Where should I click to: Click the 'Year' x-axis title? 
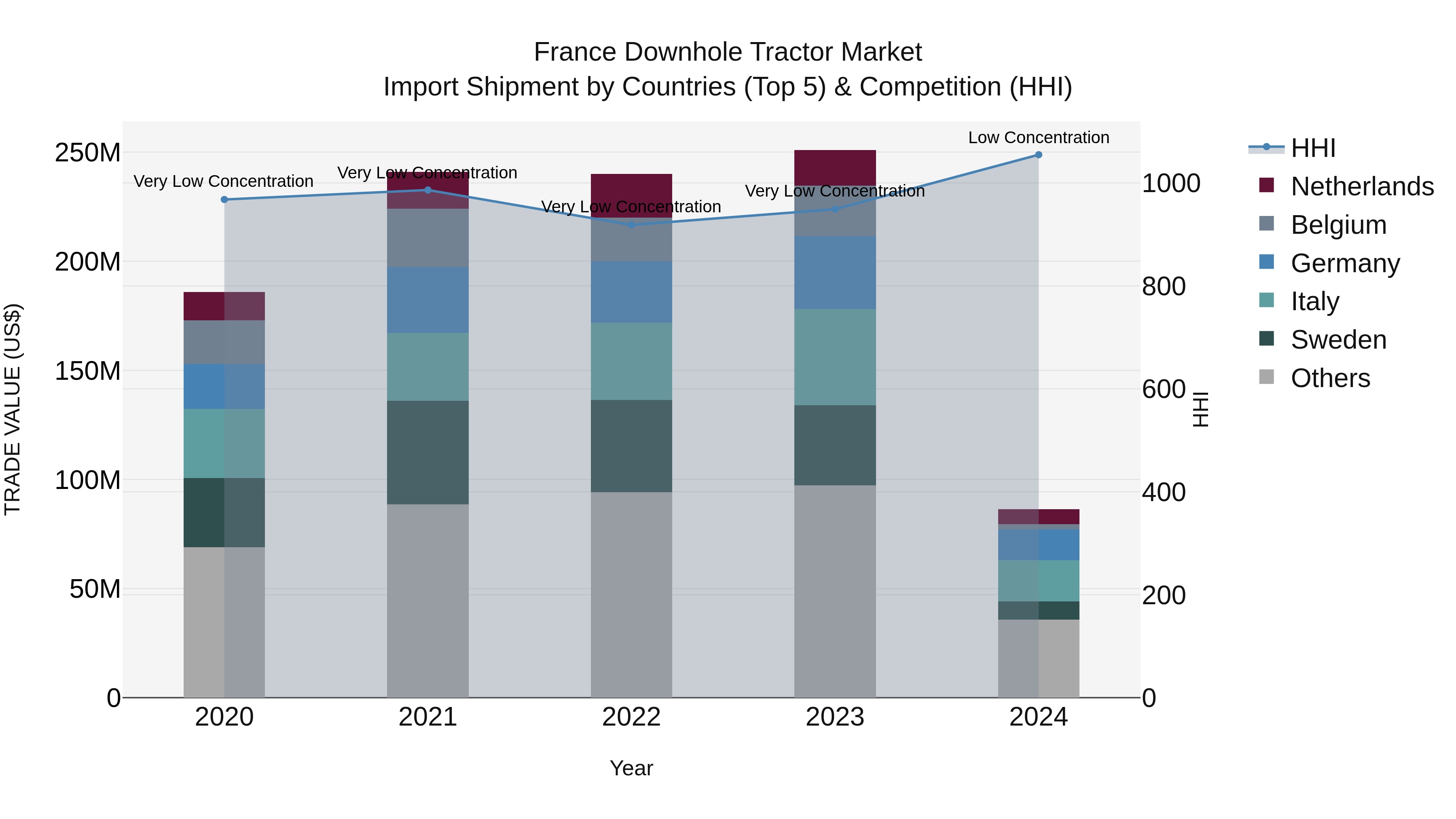click(x=631, y=768)
